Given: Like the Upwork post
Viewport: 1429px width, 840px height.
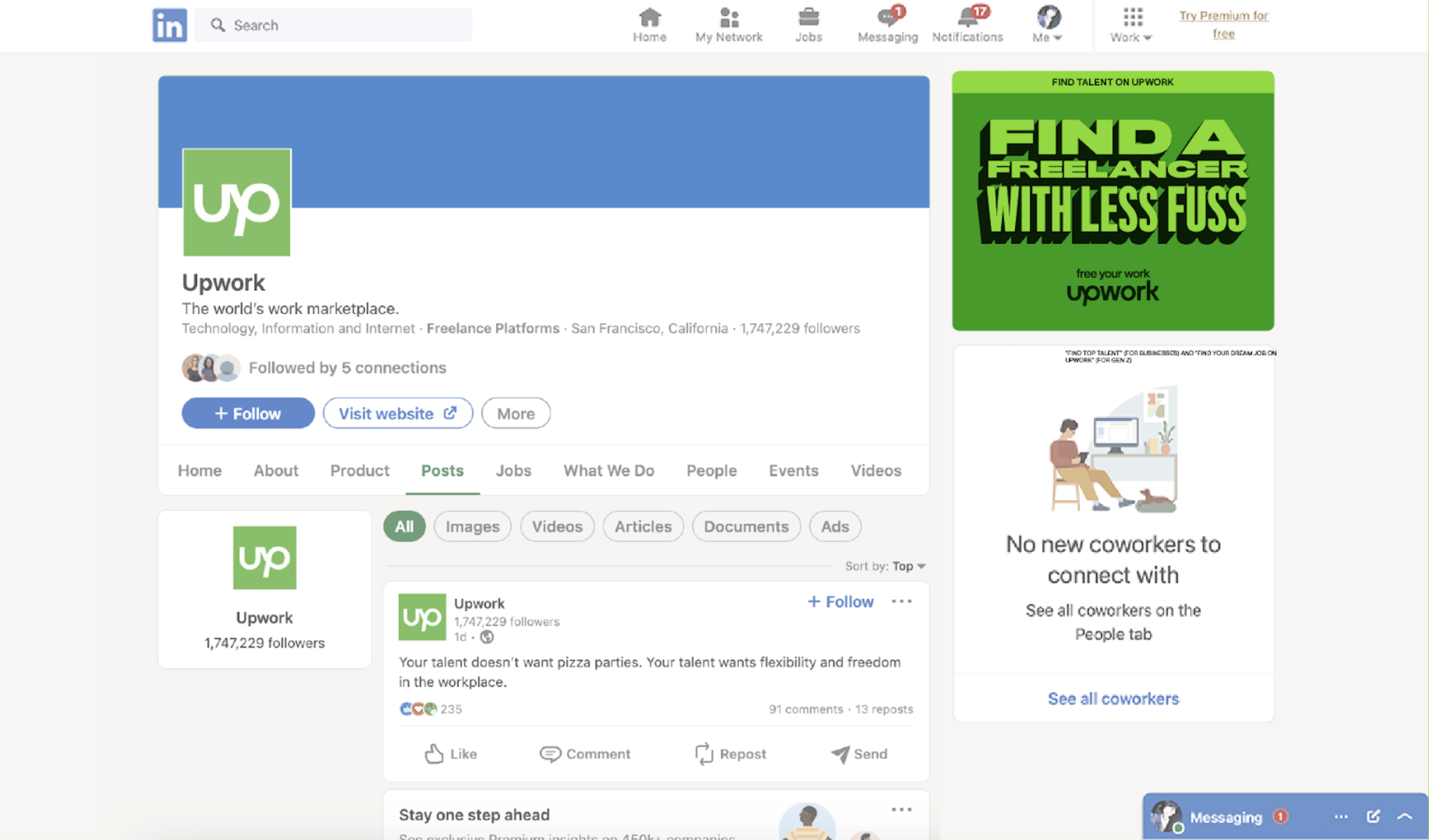Looking at the screenshot, I should click(451, 753).
